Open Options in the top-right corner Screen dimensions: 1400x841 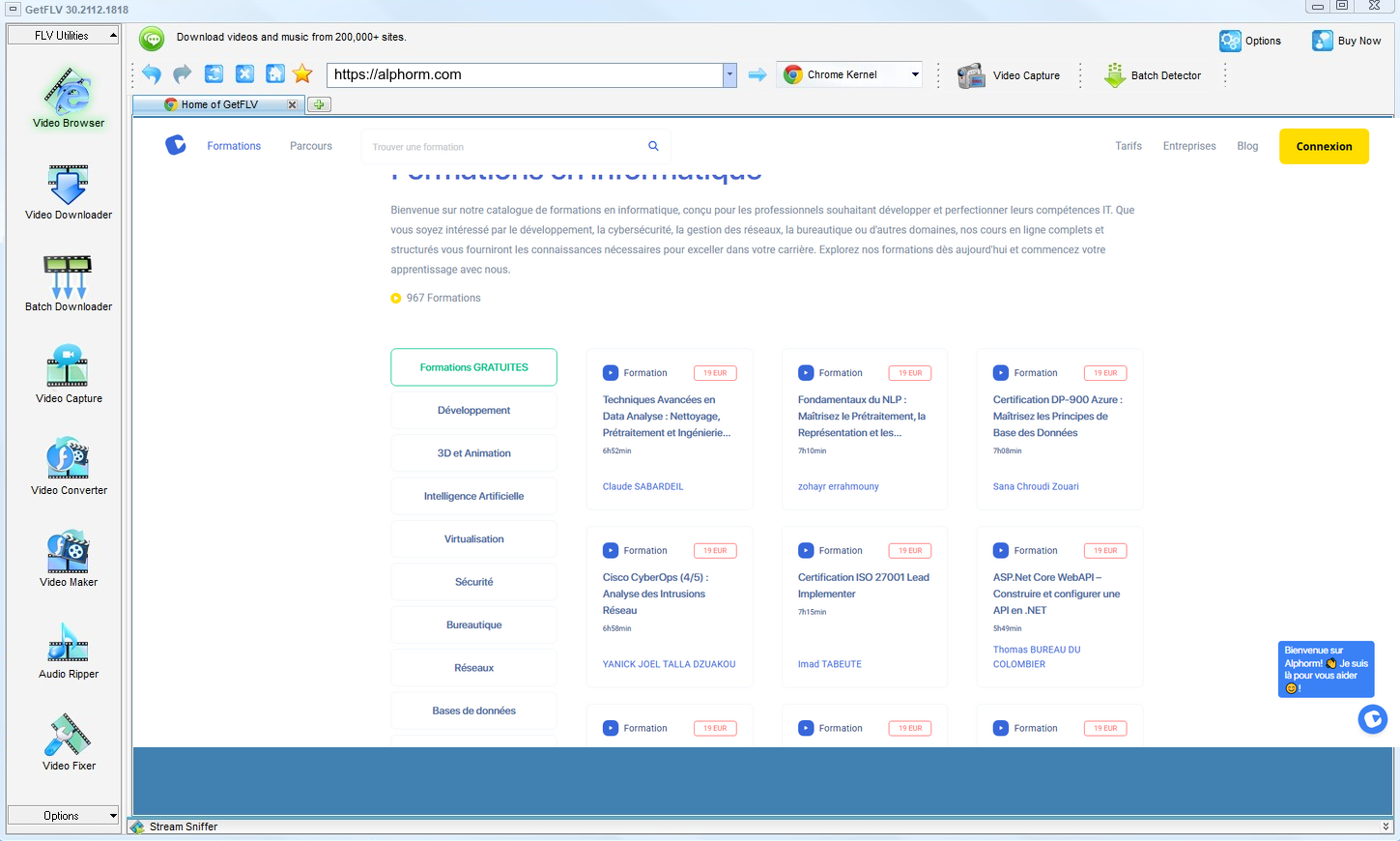[1250, 41]
